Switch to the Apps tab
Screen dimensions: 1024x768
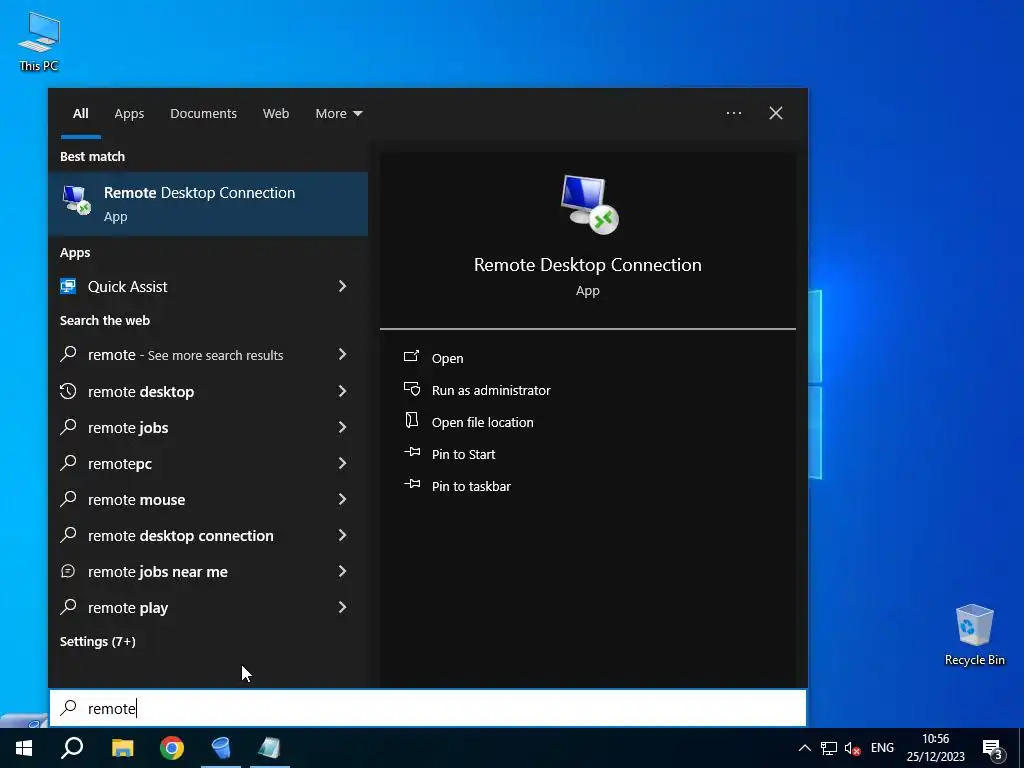click(129, 114)
